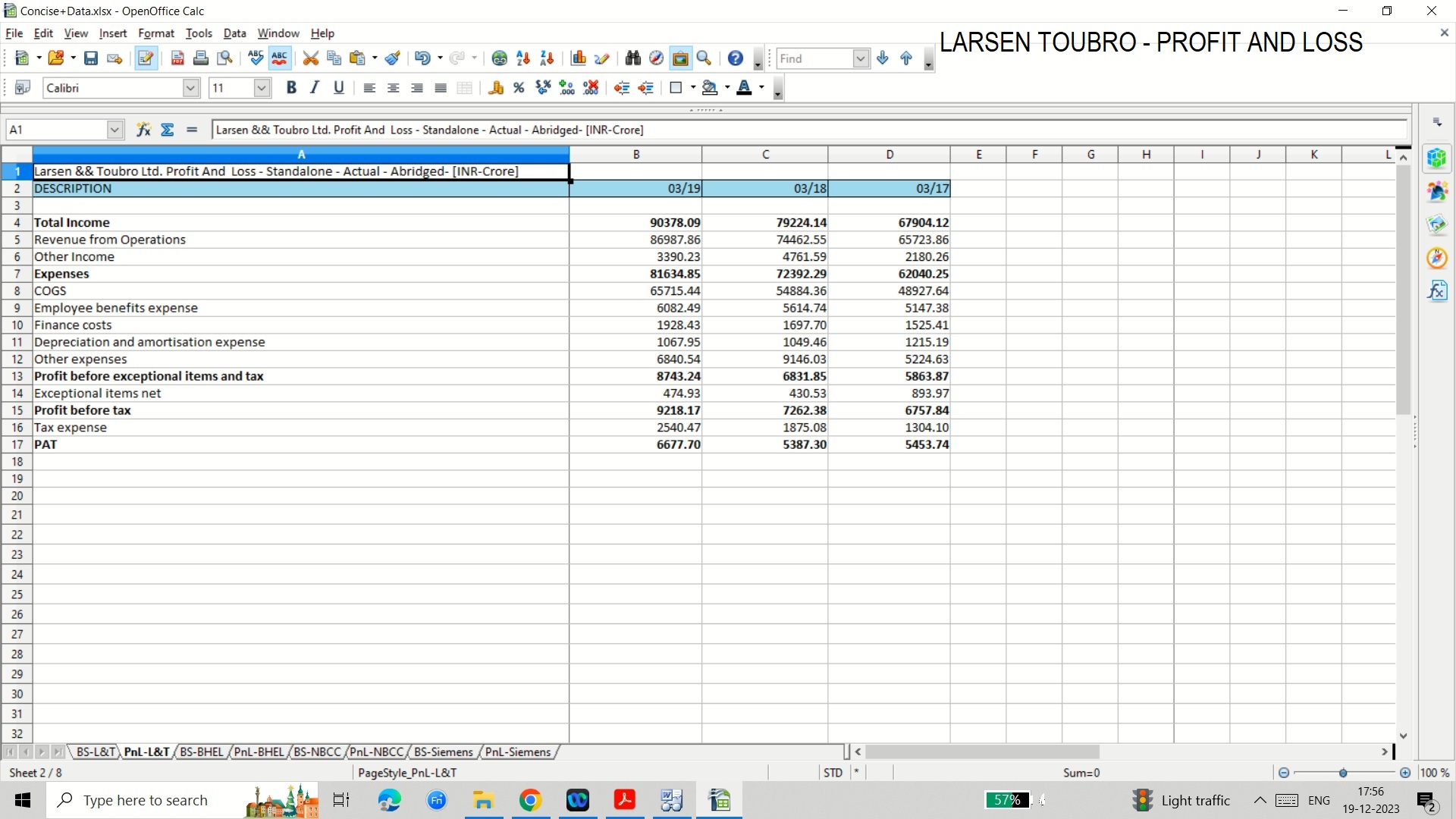The height and width of the screenshot is (819, 1456).
Task: Expand the font name dropdown
Action: click(190, 88)
